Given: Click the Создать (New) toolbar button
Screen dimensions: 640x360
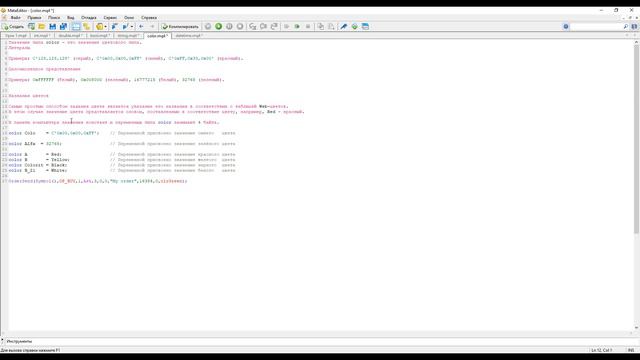Looking at the screenshot, I should pos(13,27).
